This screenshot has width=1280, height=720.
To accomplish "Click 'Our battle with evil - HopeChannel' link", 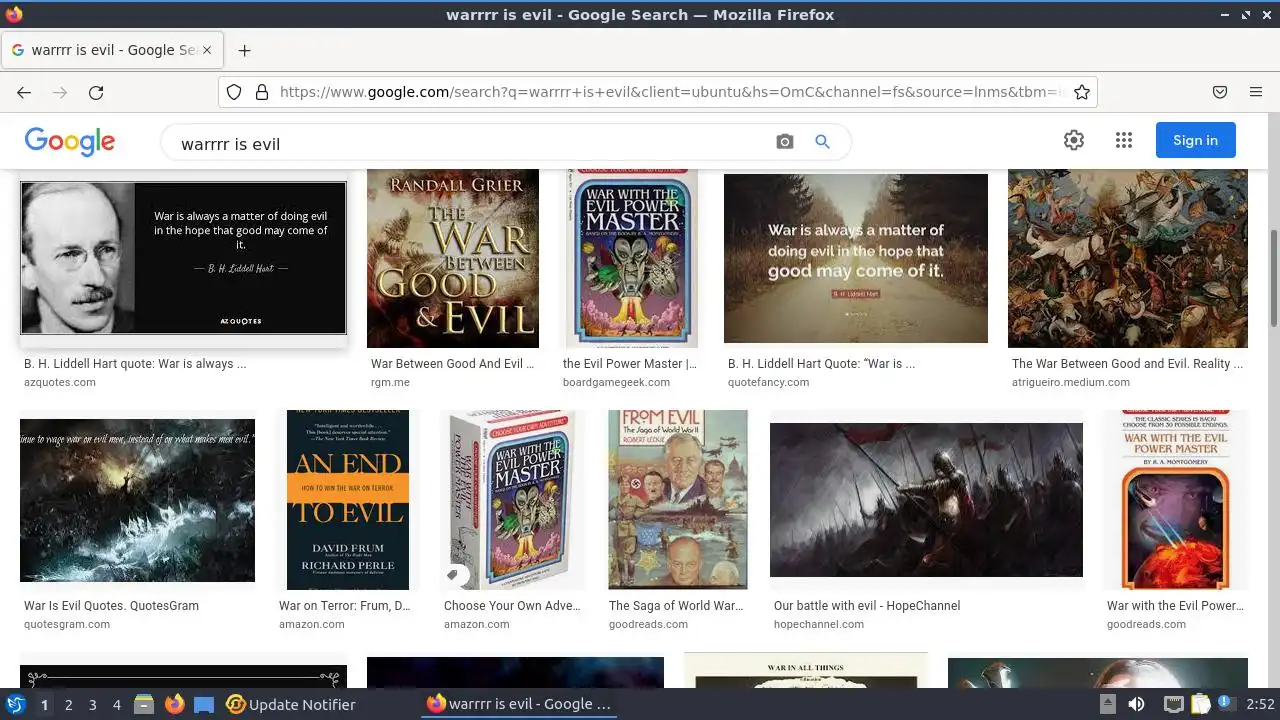I will [x=867, y=606].
